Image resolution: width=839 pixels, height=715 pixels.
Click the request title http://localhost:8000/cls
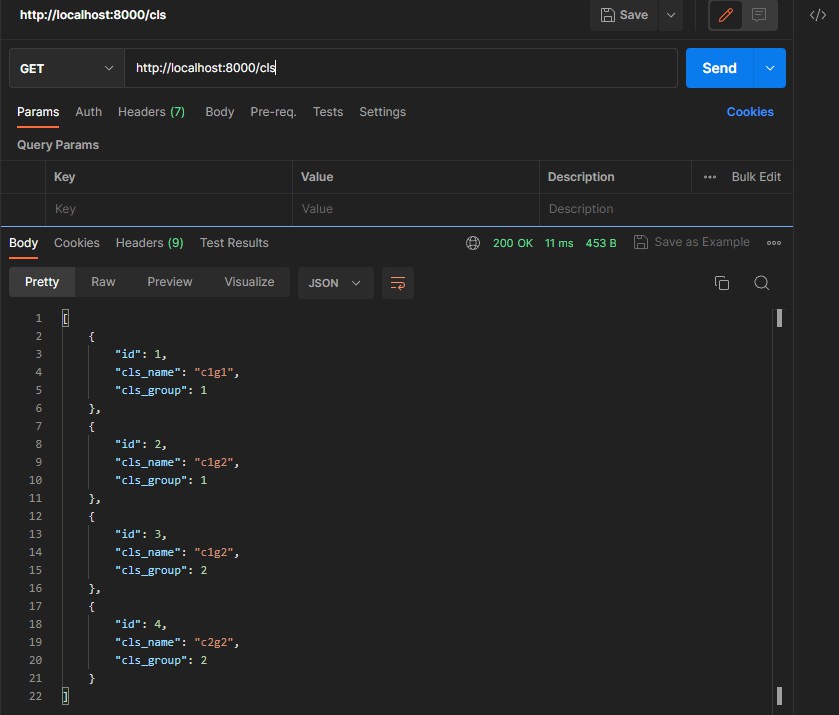click(93, 15)
